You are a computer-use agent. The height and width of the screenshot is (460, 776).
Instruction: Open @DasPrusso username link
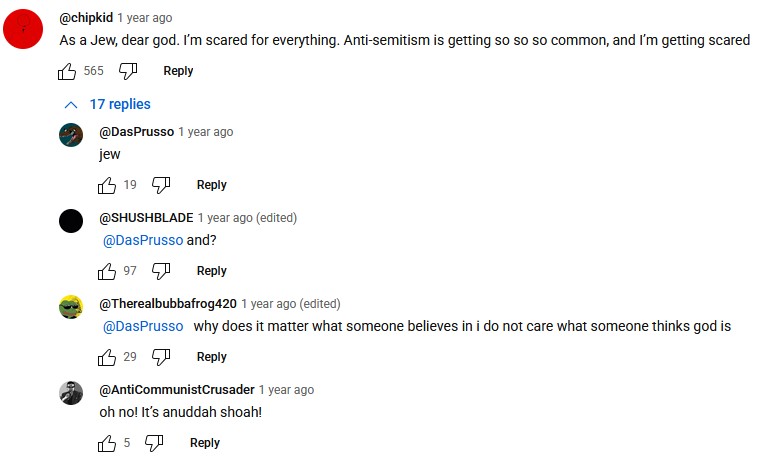pyautogui.click(x=136, y=132)
